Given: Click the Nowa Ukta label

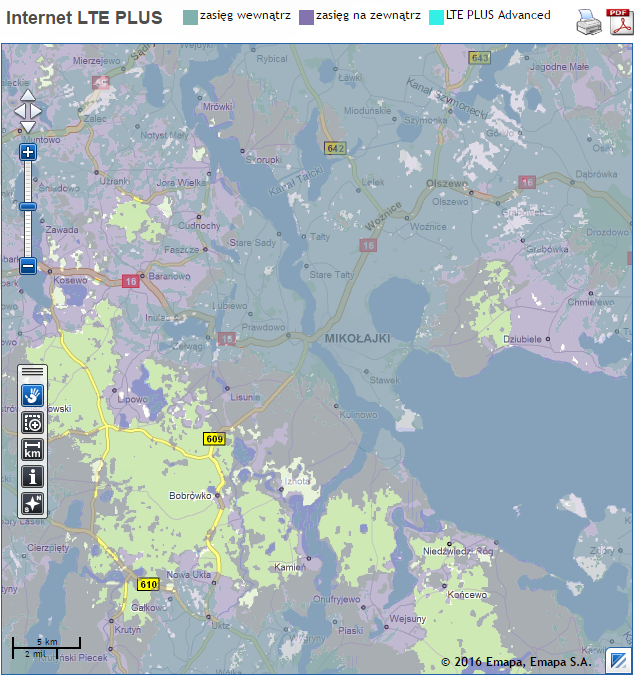Looking at the screenshot, I should point(189,575).
